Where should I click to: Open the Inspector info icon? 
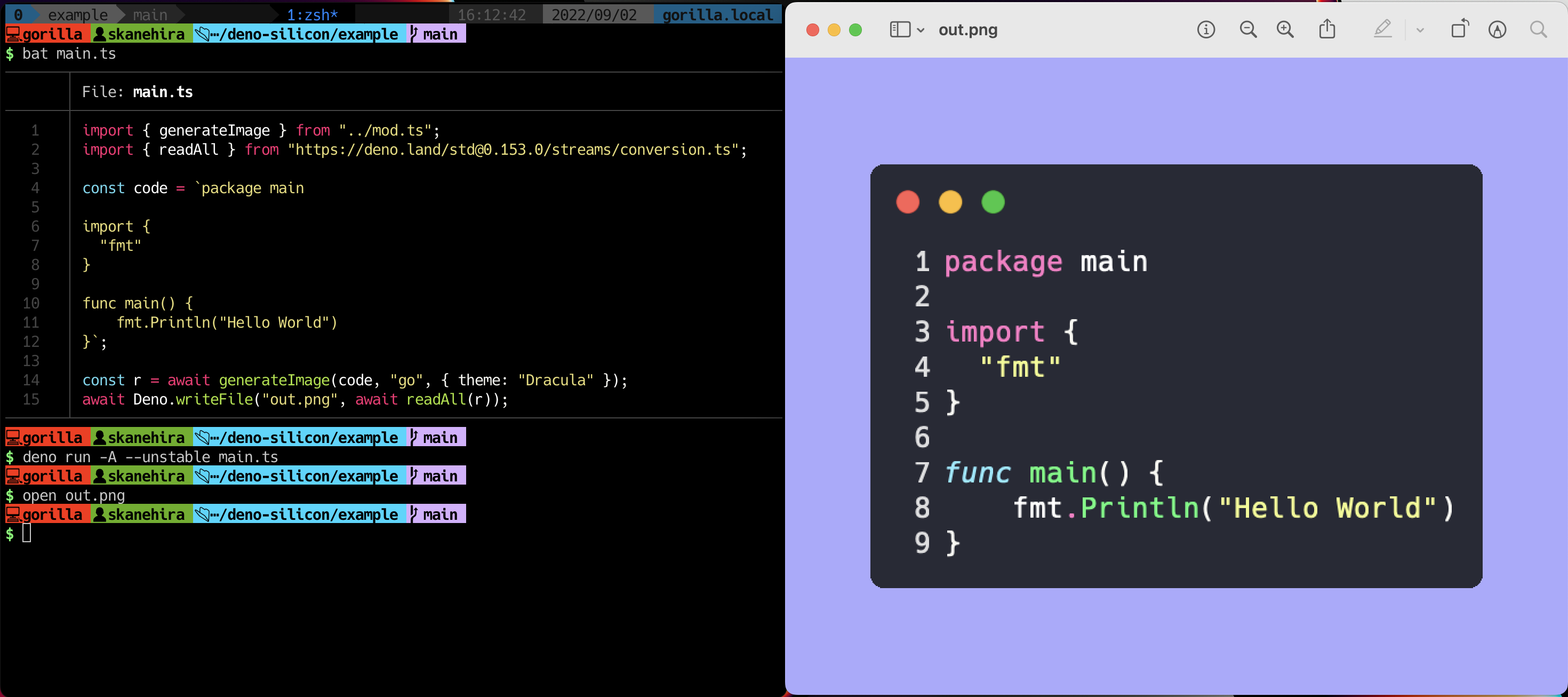click(x=1205, y=29)
